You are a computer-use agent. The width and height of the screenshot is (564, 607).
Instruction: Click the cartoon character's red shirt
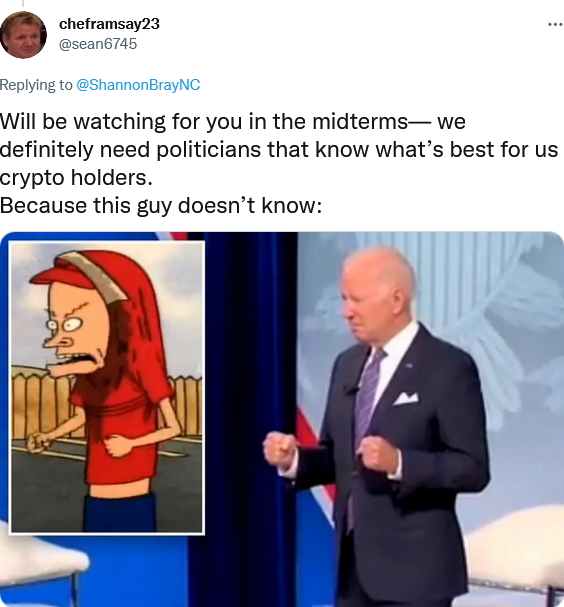120,434
